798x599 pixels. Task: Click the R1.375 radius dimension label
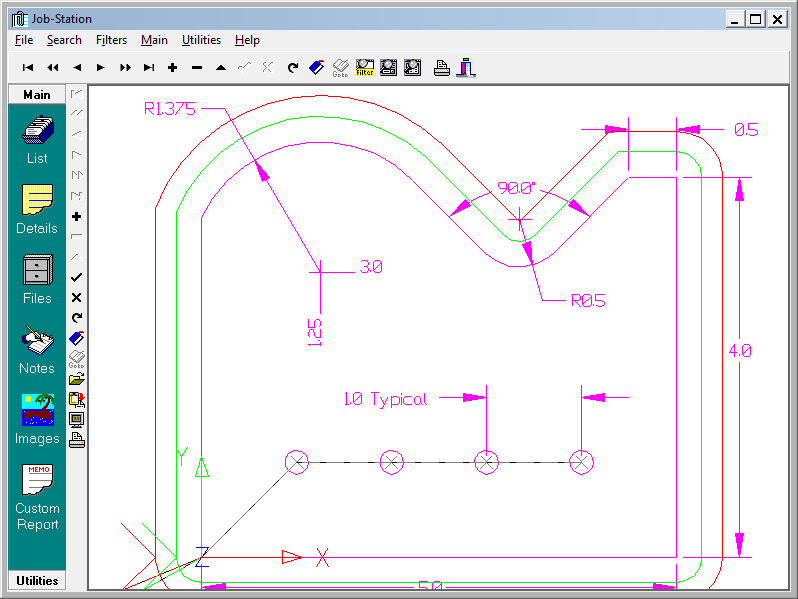click(170, 108)
